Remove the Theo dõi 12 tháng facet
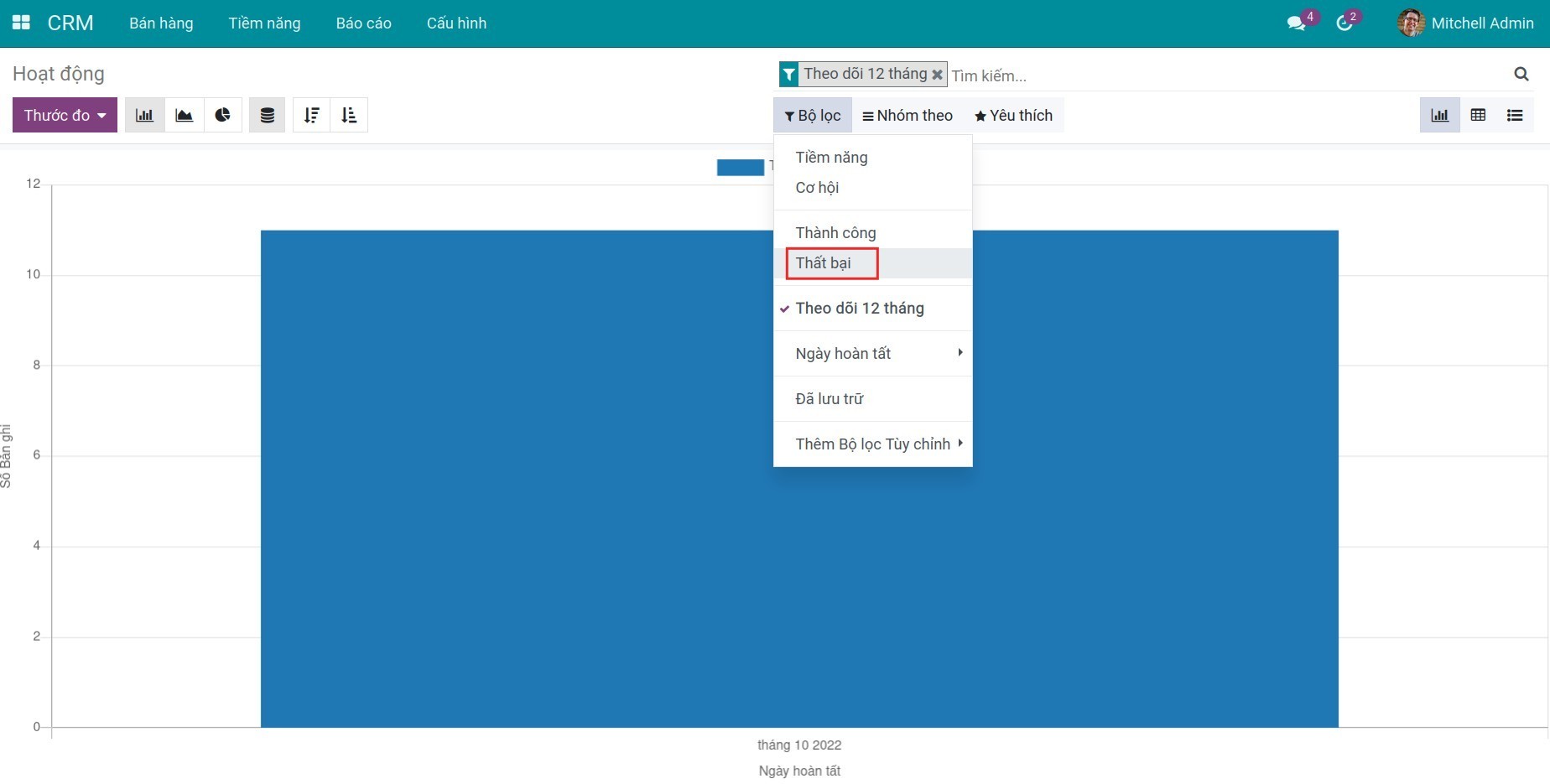This screenshot has width=1550, height=784. tap(937, 75)
